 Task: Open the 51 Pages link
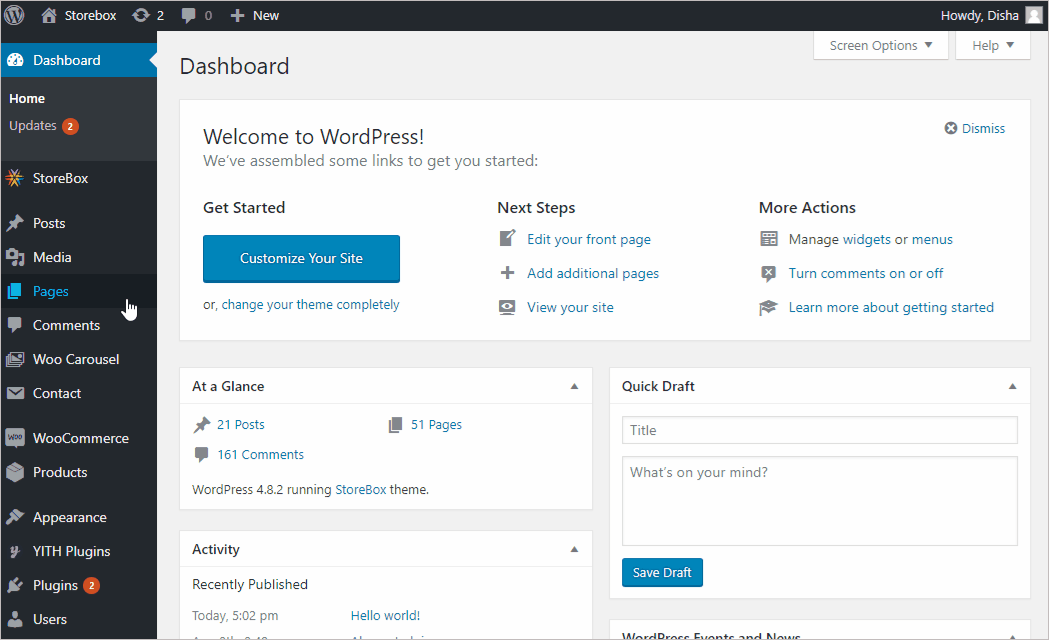[436, 425]
